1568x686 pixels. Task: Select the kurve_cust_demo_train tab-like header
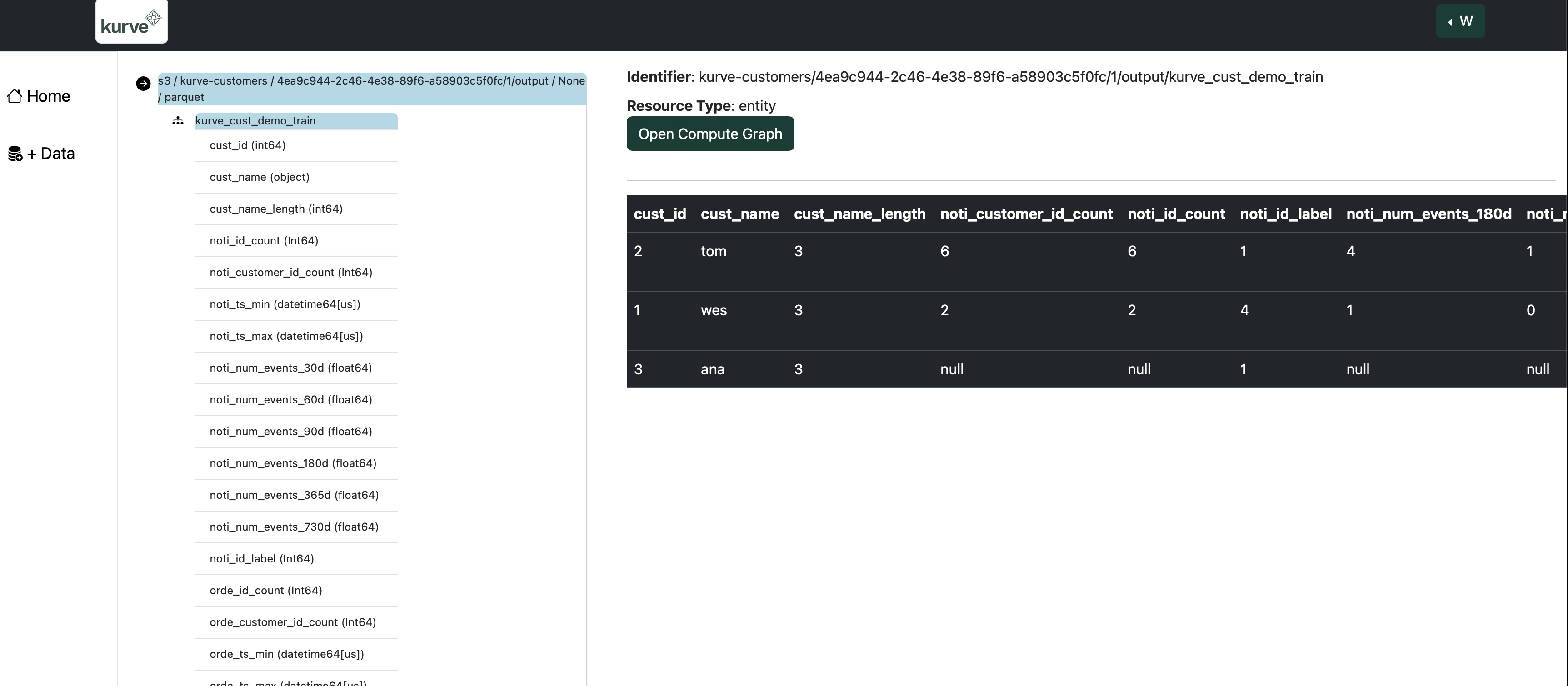255,120
